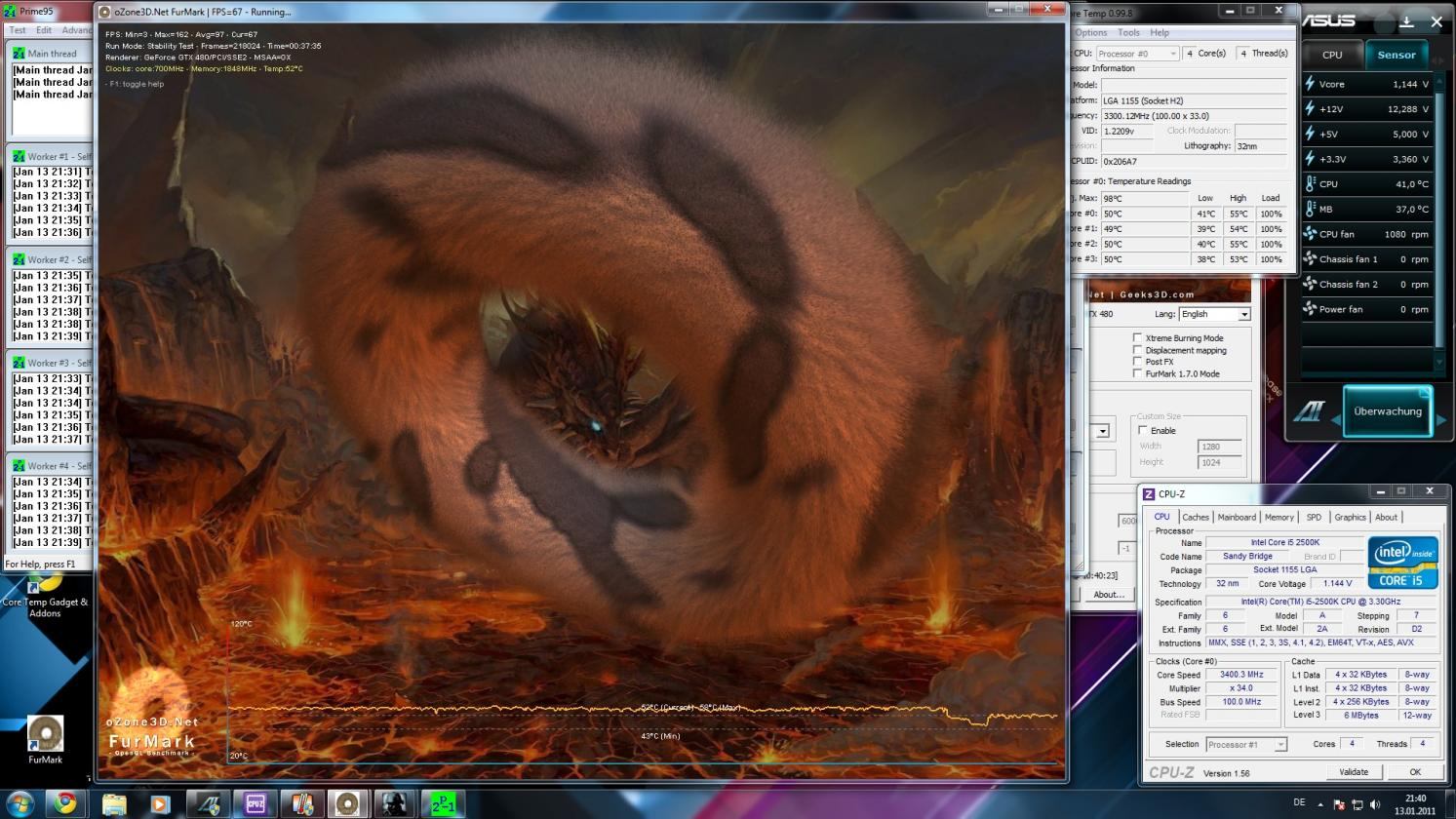Previous ASUS panel via left arrow
This screenshot has width=1456, height=819.
click(x=1335, y=419)
